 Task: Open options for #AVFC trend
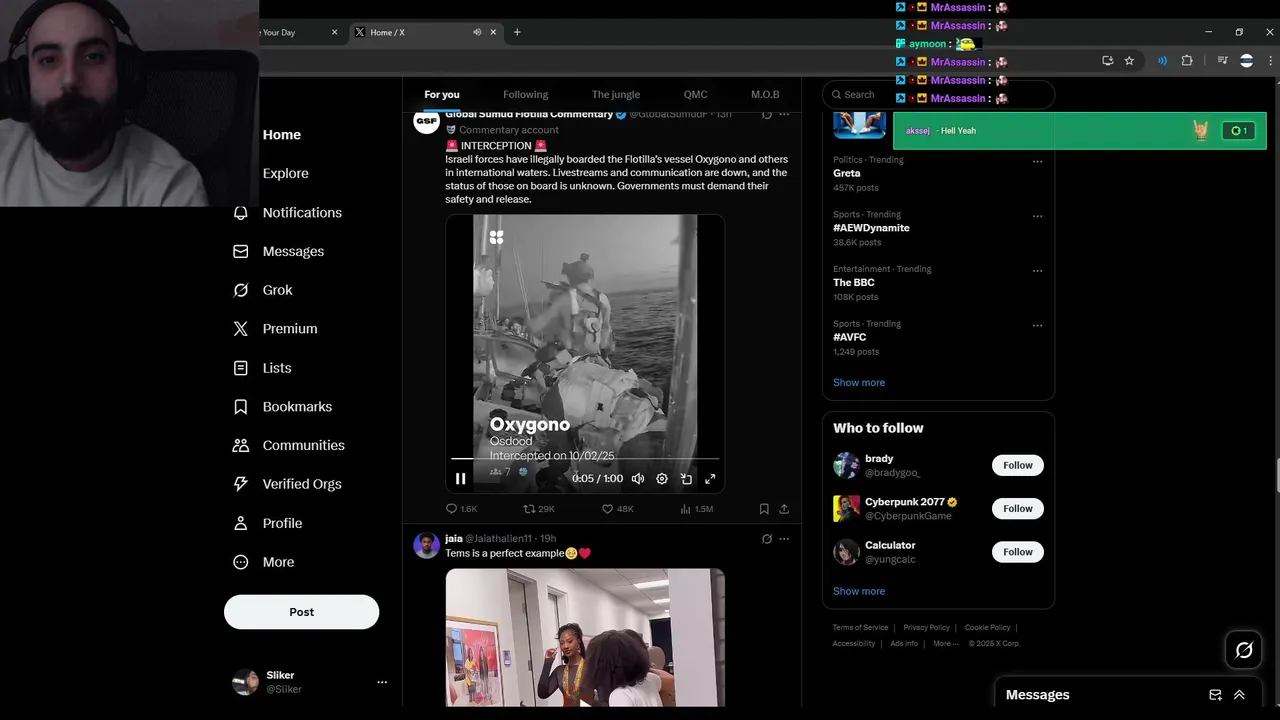[x=1037, y=325]
